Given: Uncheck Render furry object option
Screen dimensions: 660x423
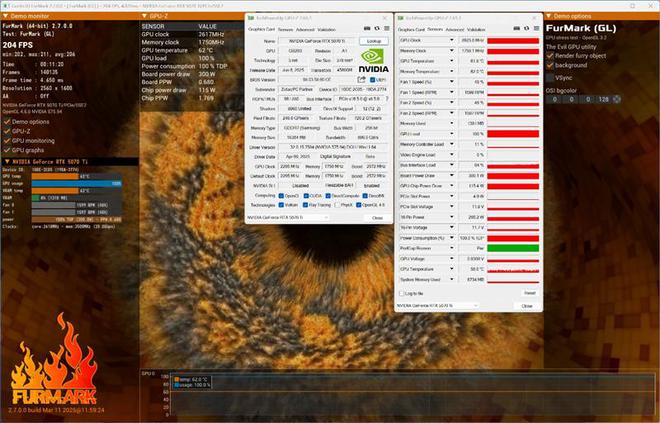Looking at the screenshot, I should pyautogui.click(x=550, y=56).
